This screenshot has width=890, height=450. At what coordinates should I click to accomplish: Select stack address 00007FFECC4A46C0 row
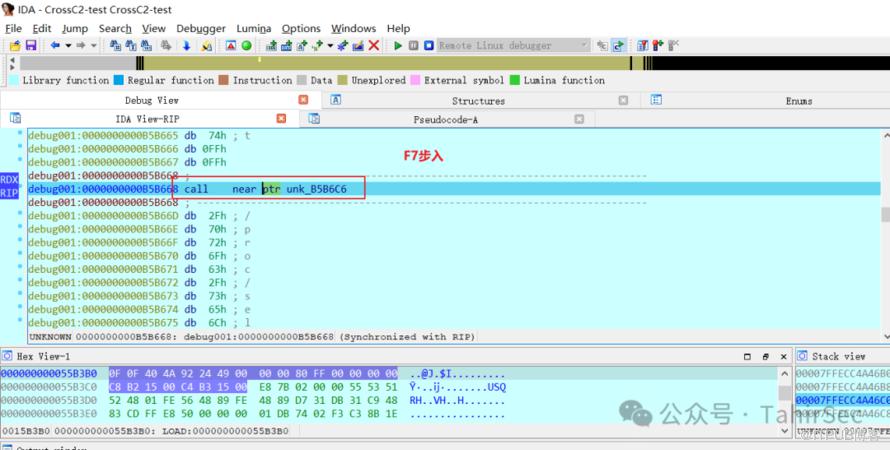[x=843, y=400]
